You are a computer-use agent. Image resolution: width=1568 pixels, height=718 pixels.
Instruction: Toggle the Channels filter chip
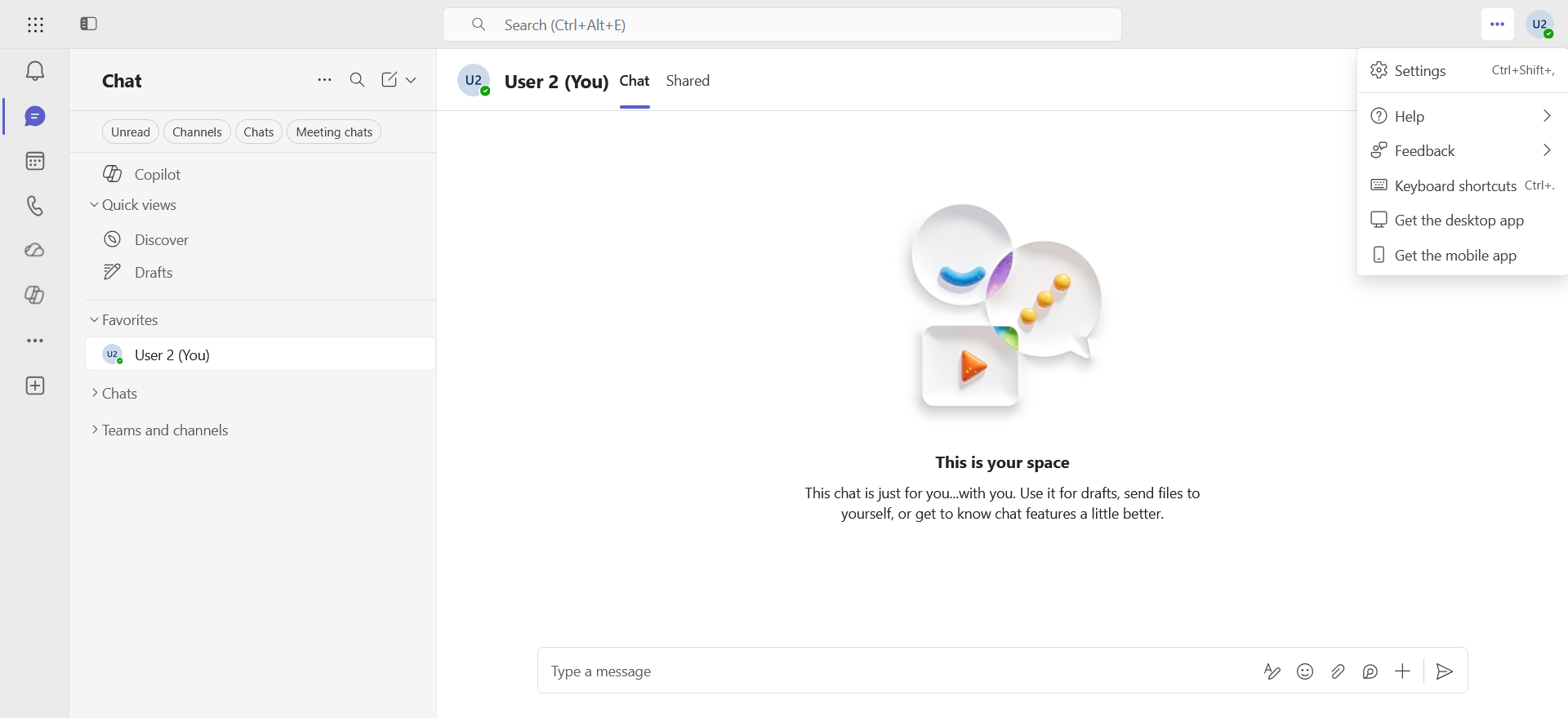click(197, 132)
